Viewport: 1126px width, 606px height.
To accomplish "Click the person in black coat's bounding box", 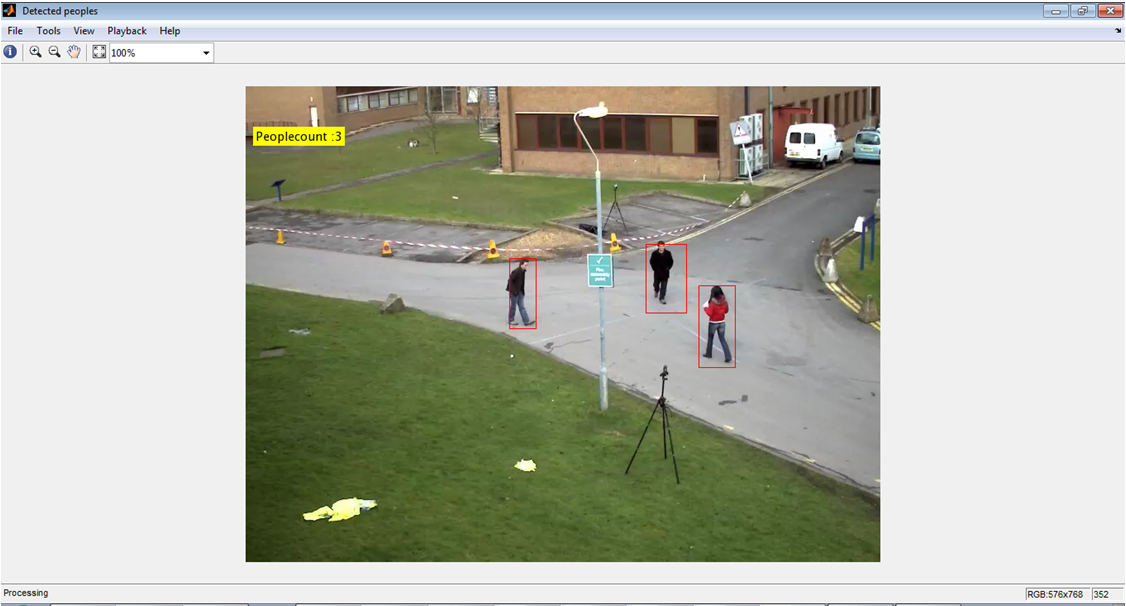I will pyautogui.click(x=665, y=278).
